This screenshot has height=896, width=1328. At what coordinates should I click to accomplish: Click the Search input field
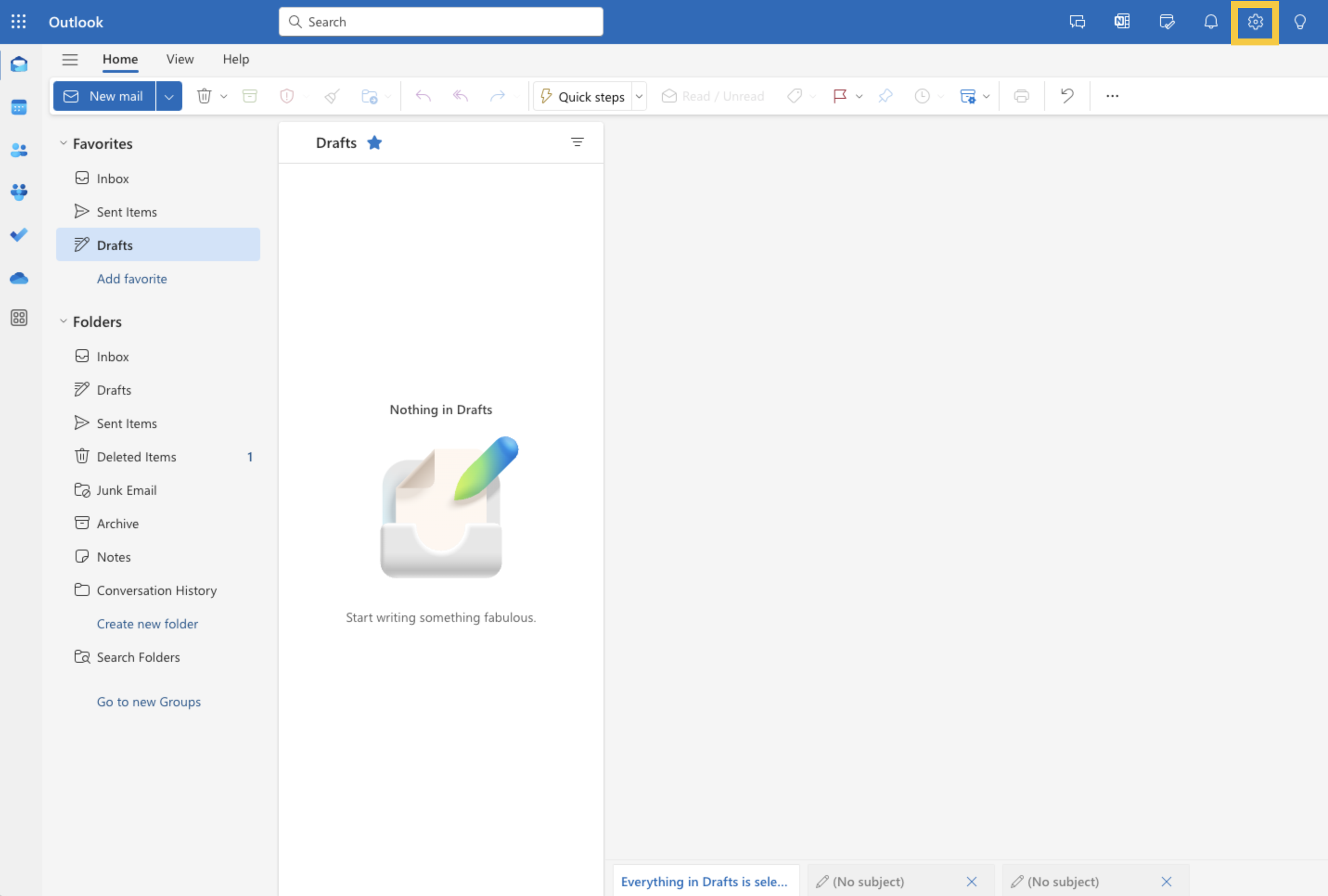tap(441, 21)
